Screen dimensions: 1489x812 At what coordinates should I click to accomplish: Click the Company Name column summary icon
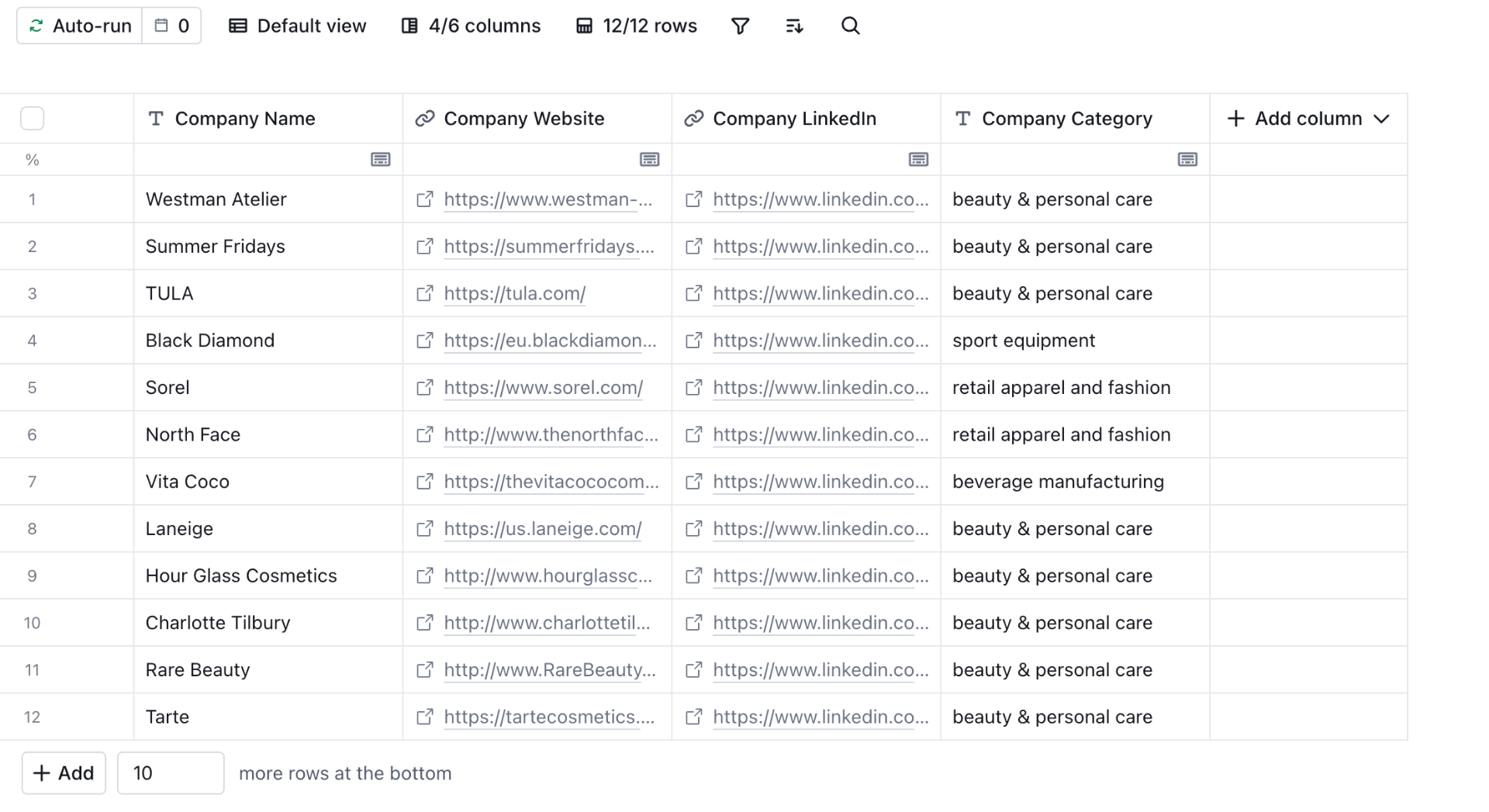[x=381, y=160]
